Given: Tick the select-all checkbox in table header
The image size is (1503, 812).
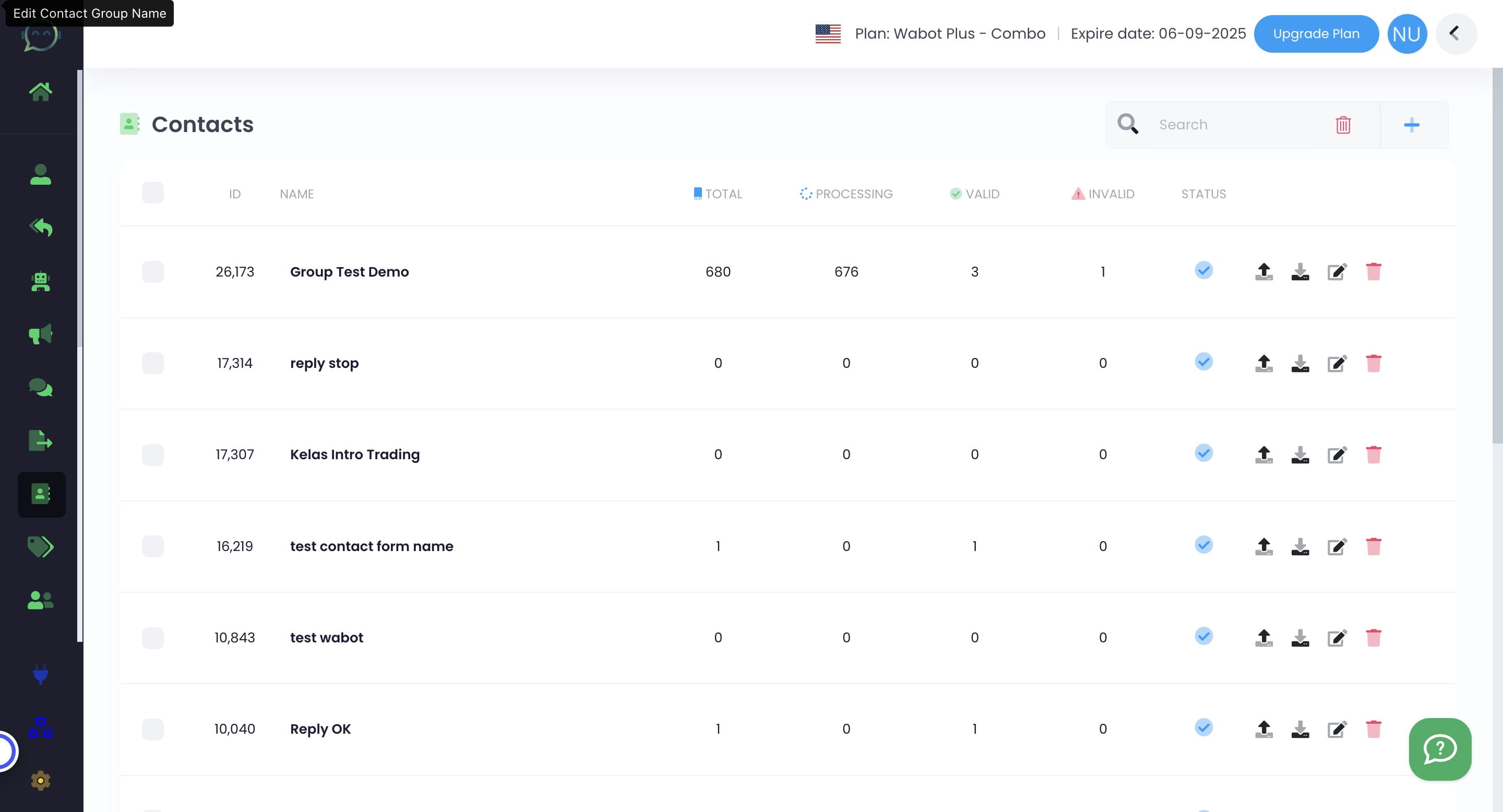Looking at the screenshot, I should [153, 193].
